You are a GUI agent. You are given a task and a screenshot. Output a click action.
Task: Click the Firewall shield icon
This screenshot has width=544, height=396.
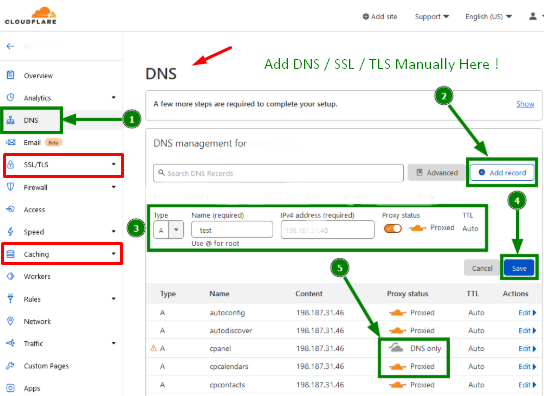coord(10,187)
